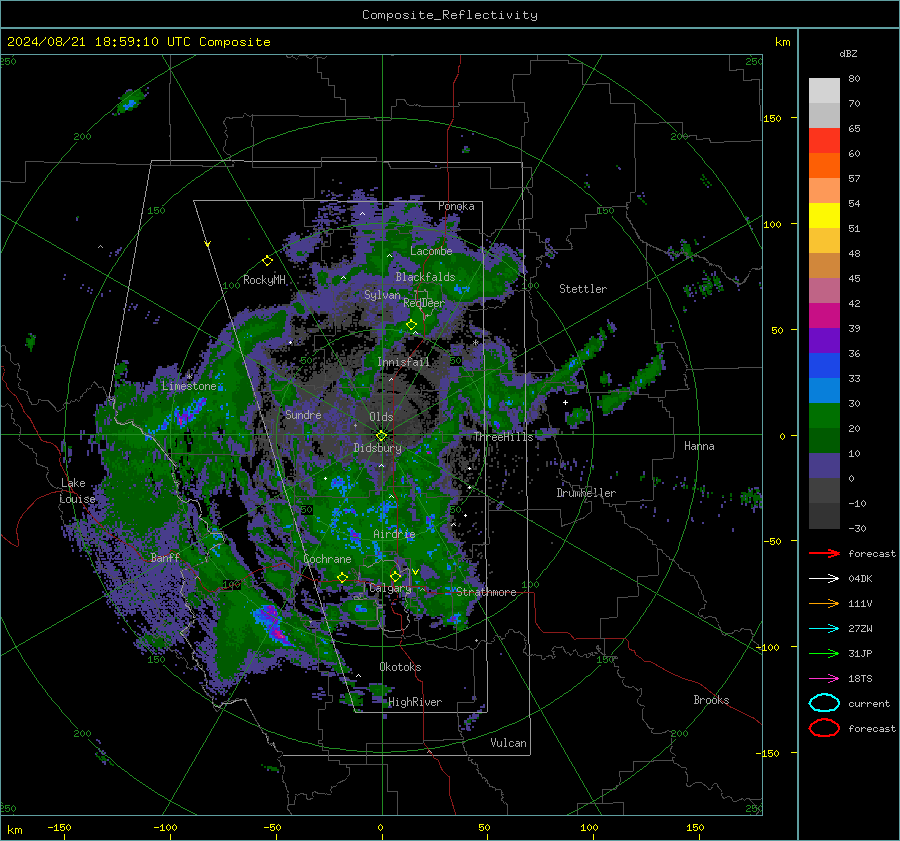Click the Innisfail town label
Viewport: 900px width, 841px height.
point(403,362)
